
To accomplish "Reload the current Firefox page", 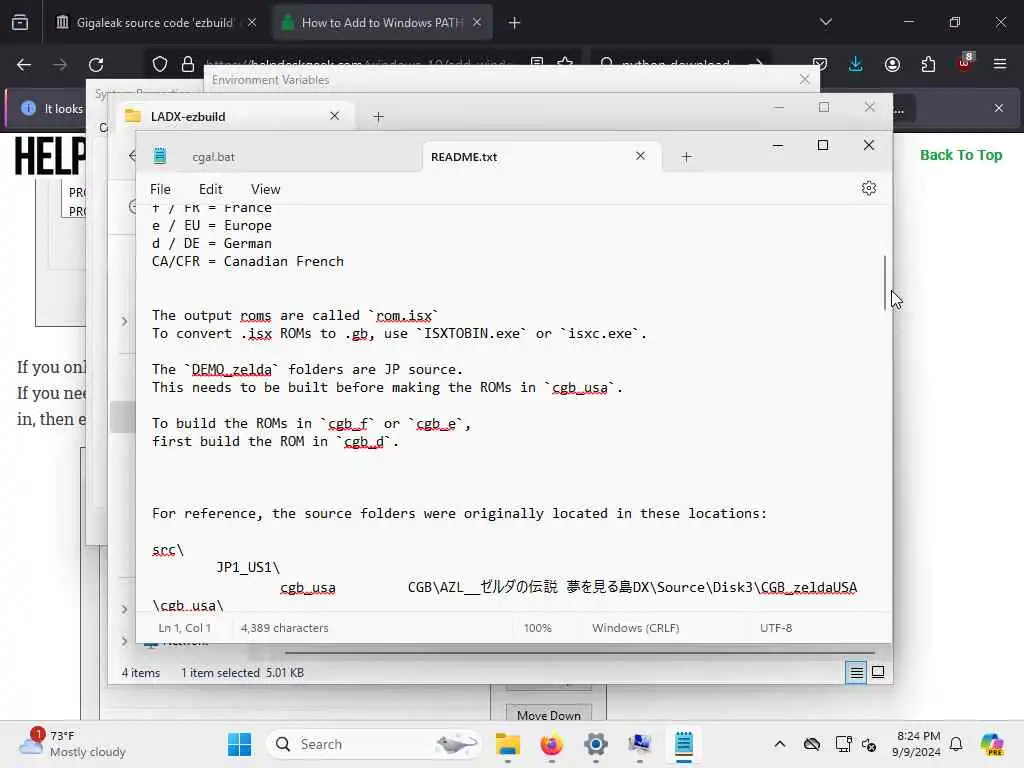I will [96, 65].
